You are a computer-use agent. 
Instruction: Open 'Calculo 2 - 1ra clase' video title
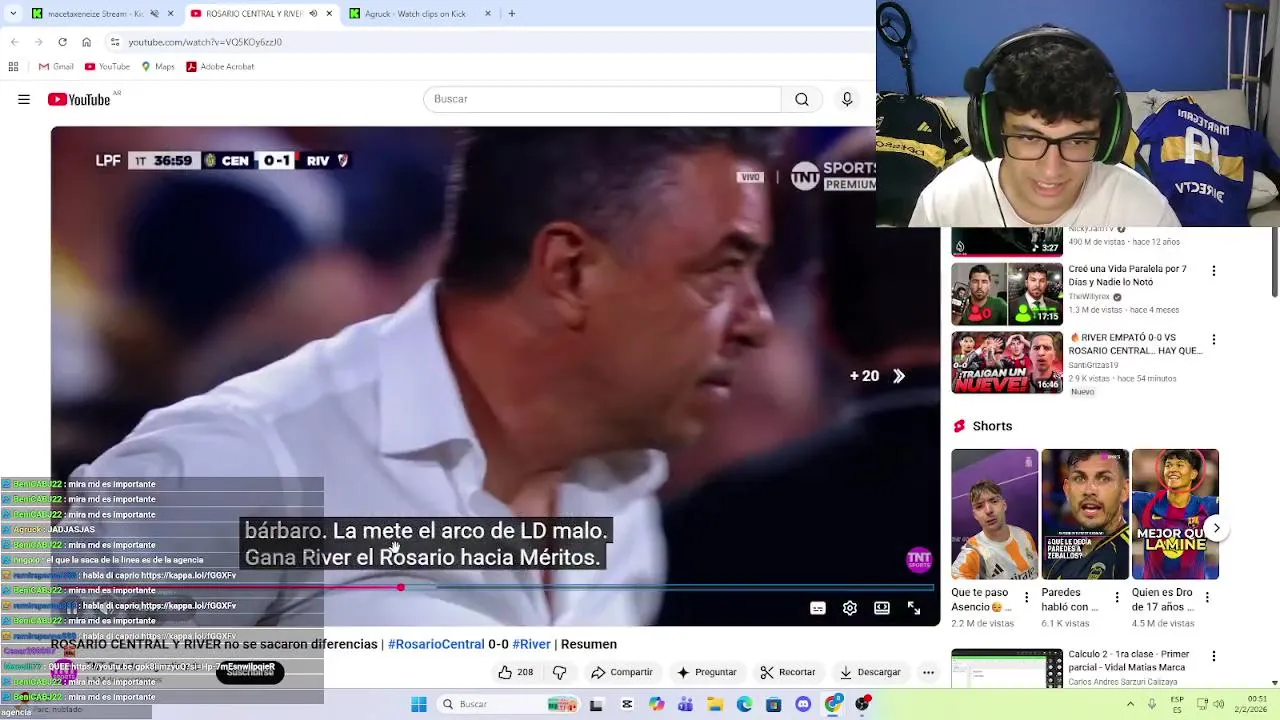1128,661
